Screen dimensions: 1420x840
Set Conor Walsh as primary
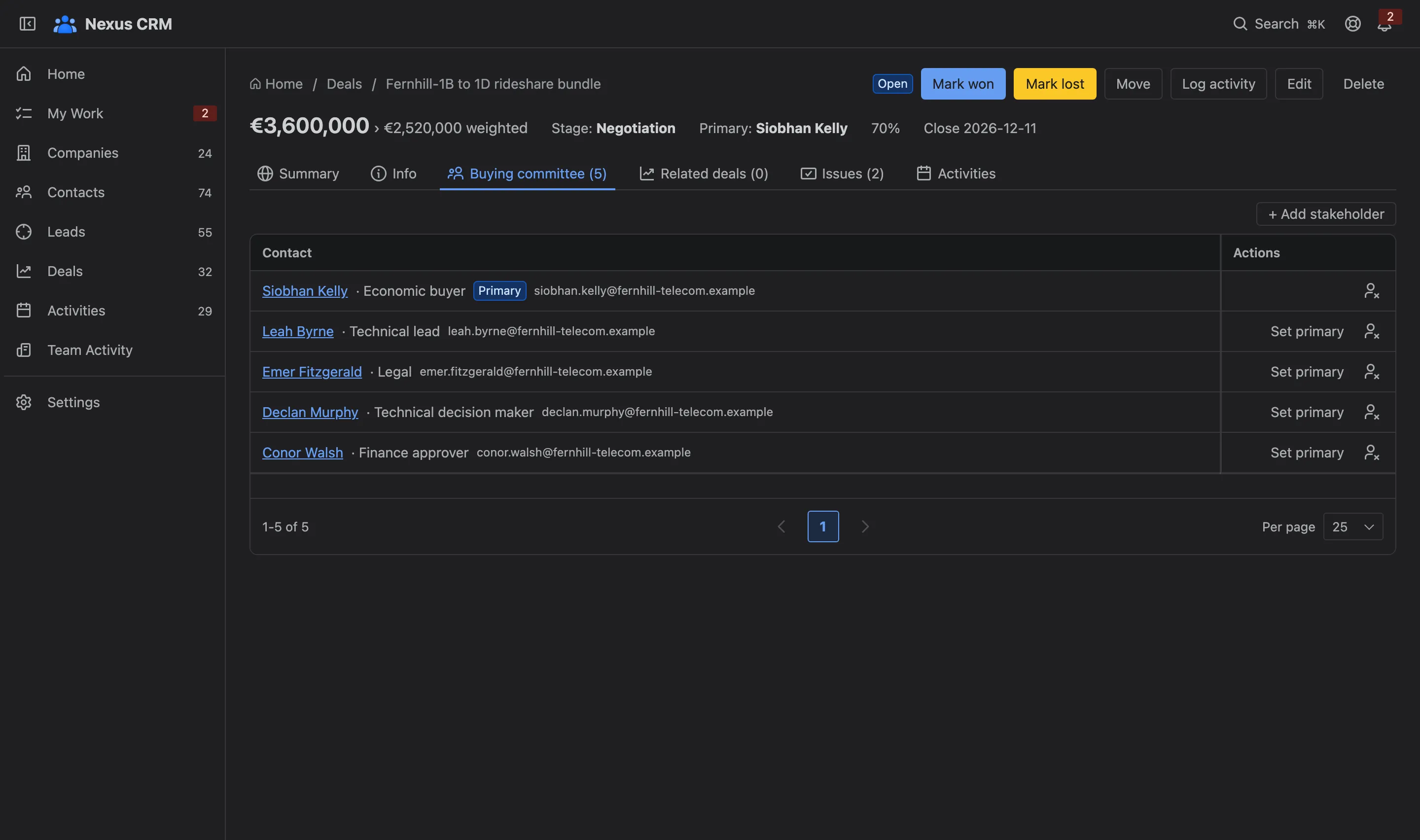tap(1306, 453)
